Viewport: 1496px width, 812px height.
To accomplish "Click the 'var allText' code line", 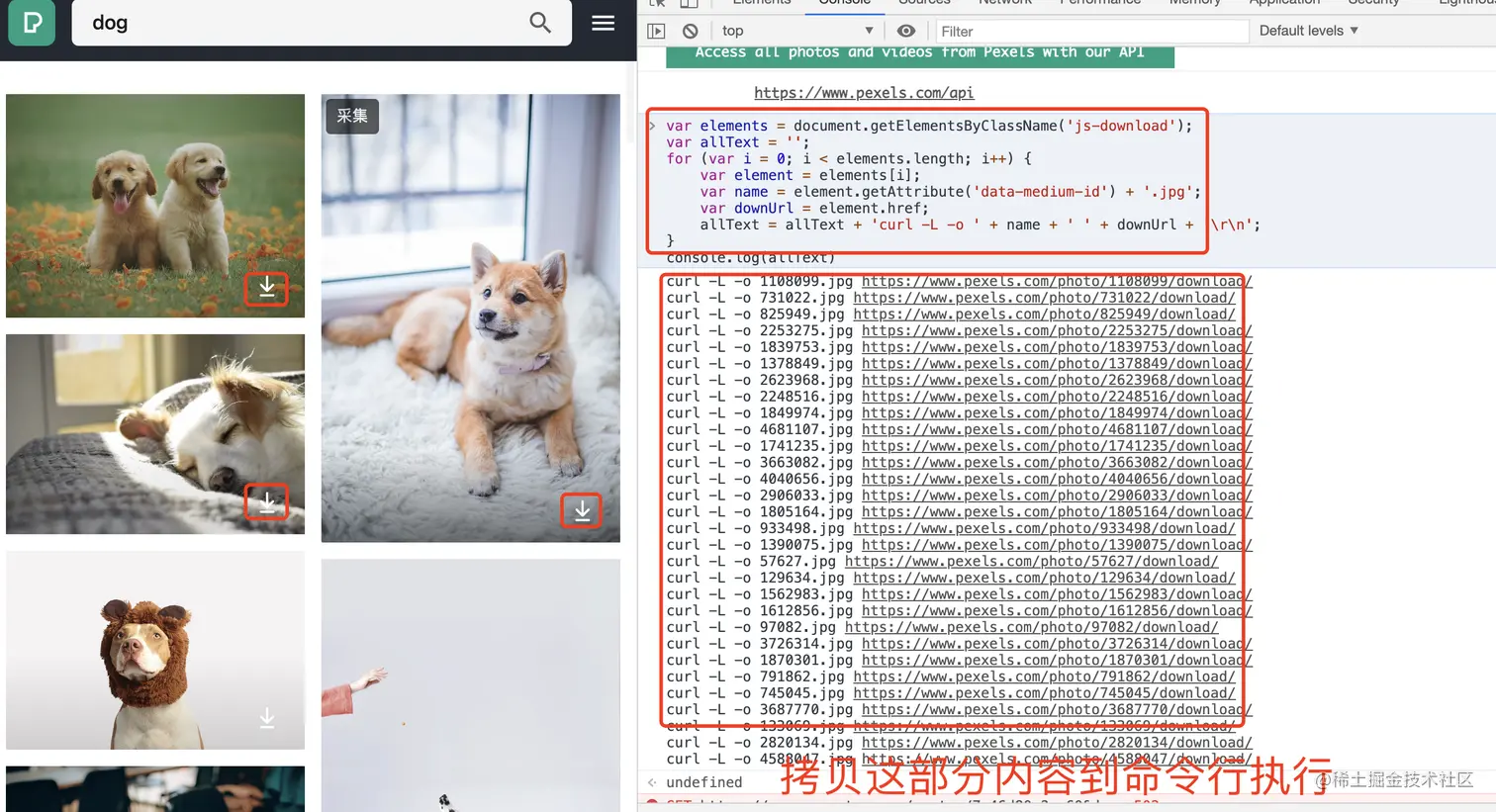I will [737, 141].
